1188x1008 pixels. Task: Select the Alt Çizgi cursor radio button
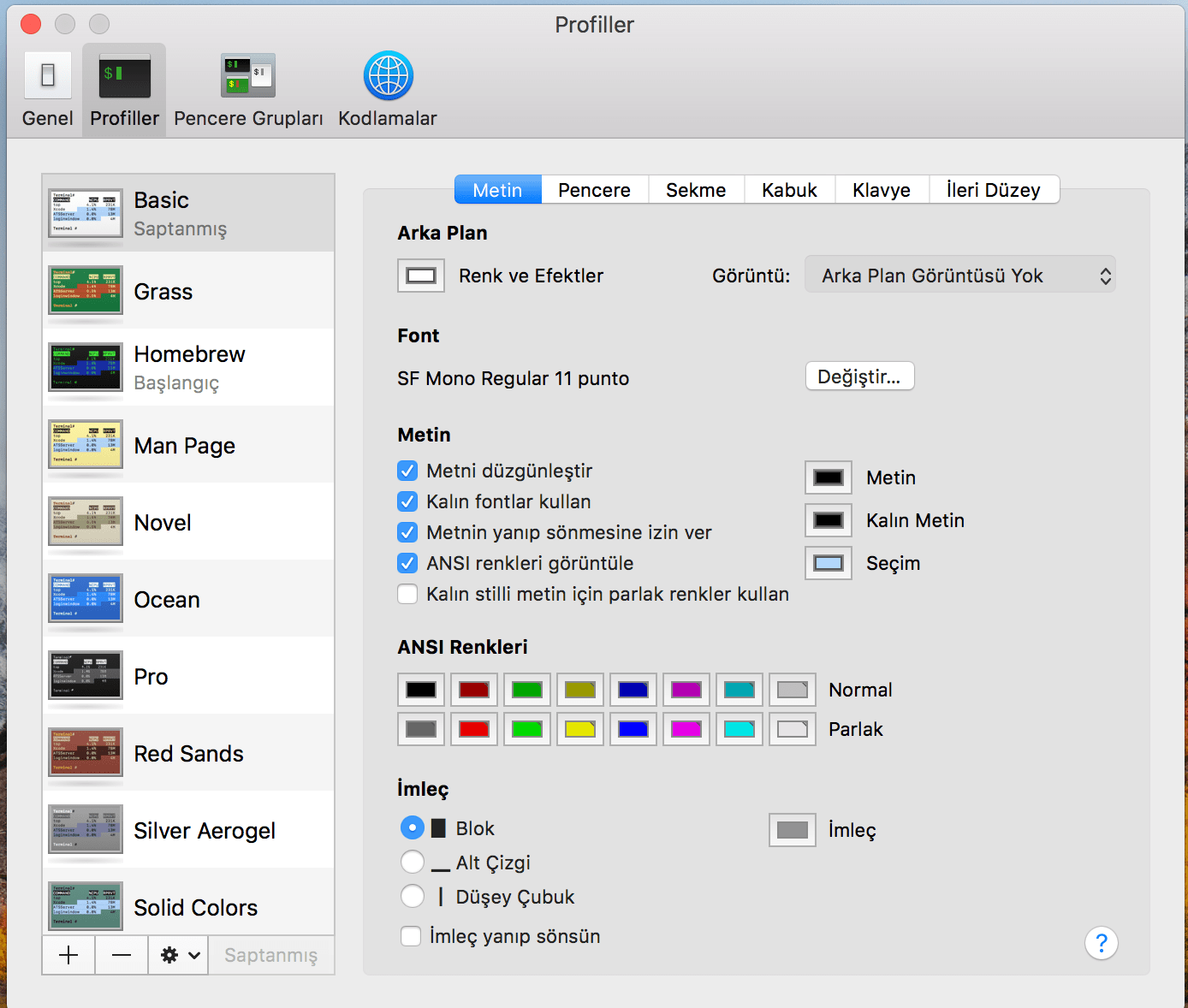point(413,862)
